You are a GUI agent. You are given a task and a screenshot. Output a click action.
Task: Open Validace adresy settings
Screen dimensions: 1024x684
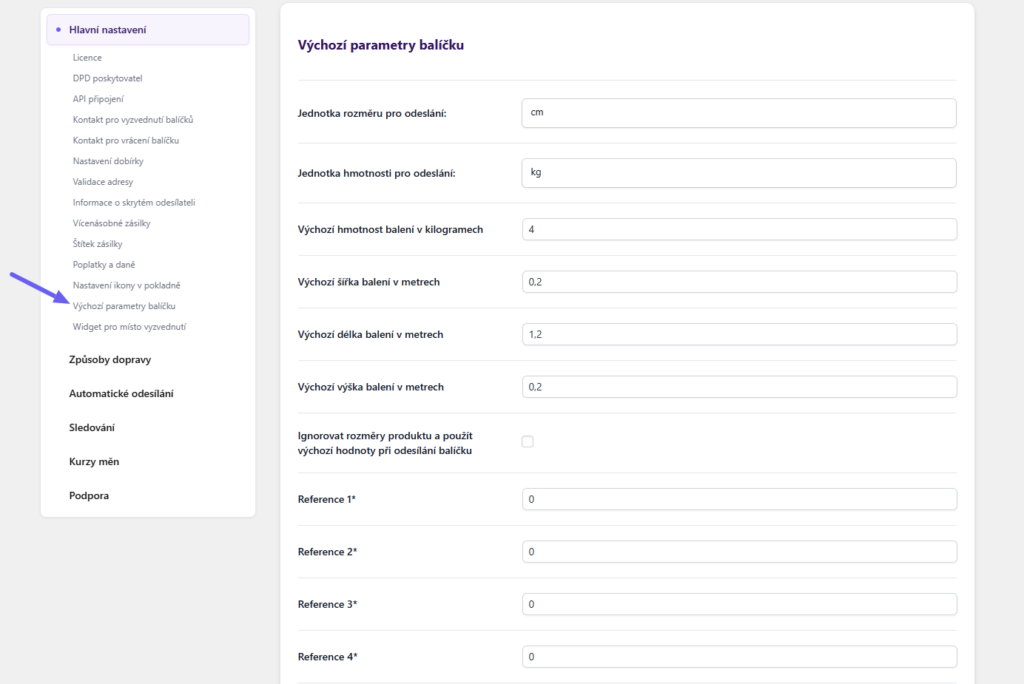click(103, 182)
